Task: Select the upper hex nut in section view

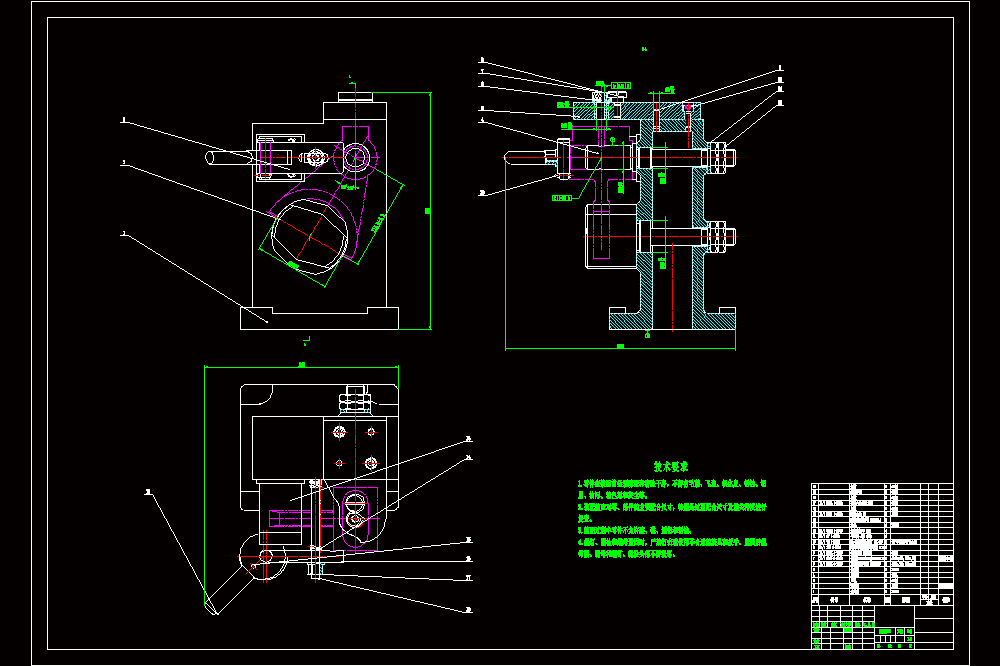Action: 718,158
